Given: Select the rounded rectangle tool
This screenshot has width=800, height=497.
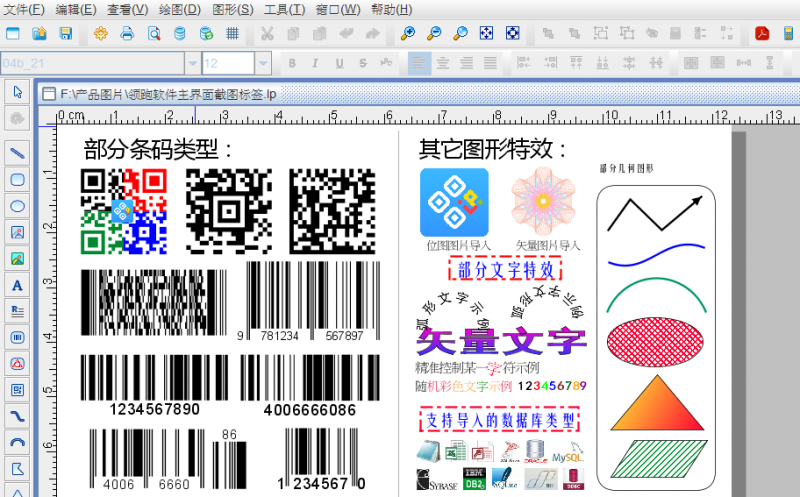Looking at the screenshot, I should coord(17,180).
